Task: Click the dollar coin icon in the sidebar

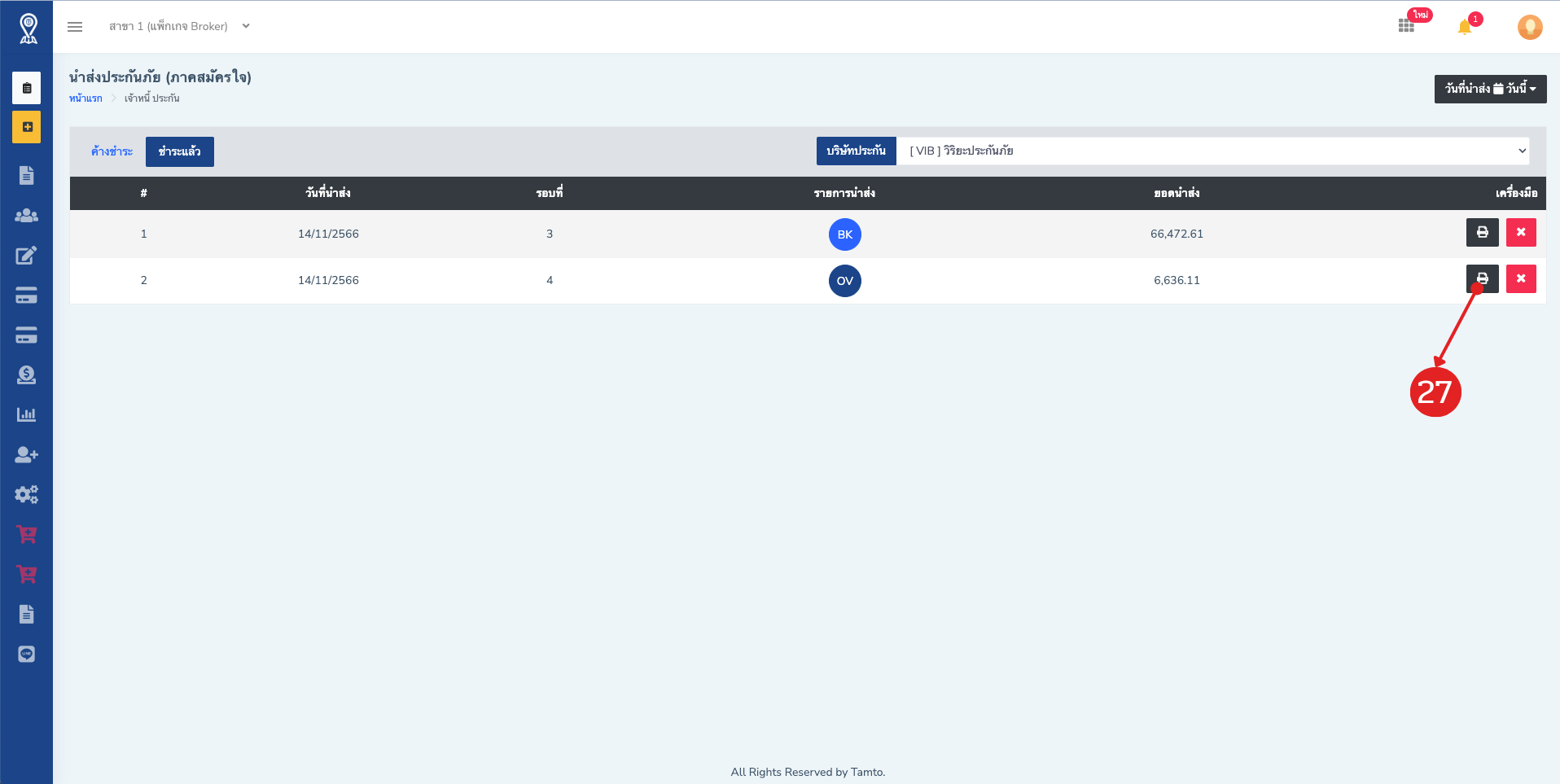Action: (27, 375)
